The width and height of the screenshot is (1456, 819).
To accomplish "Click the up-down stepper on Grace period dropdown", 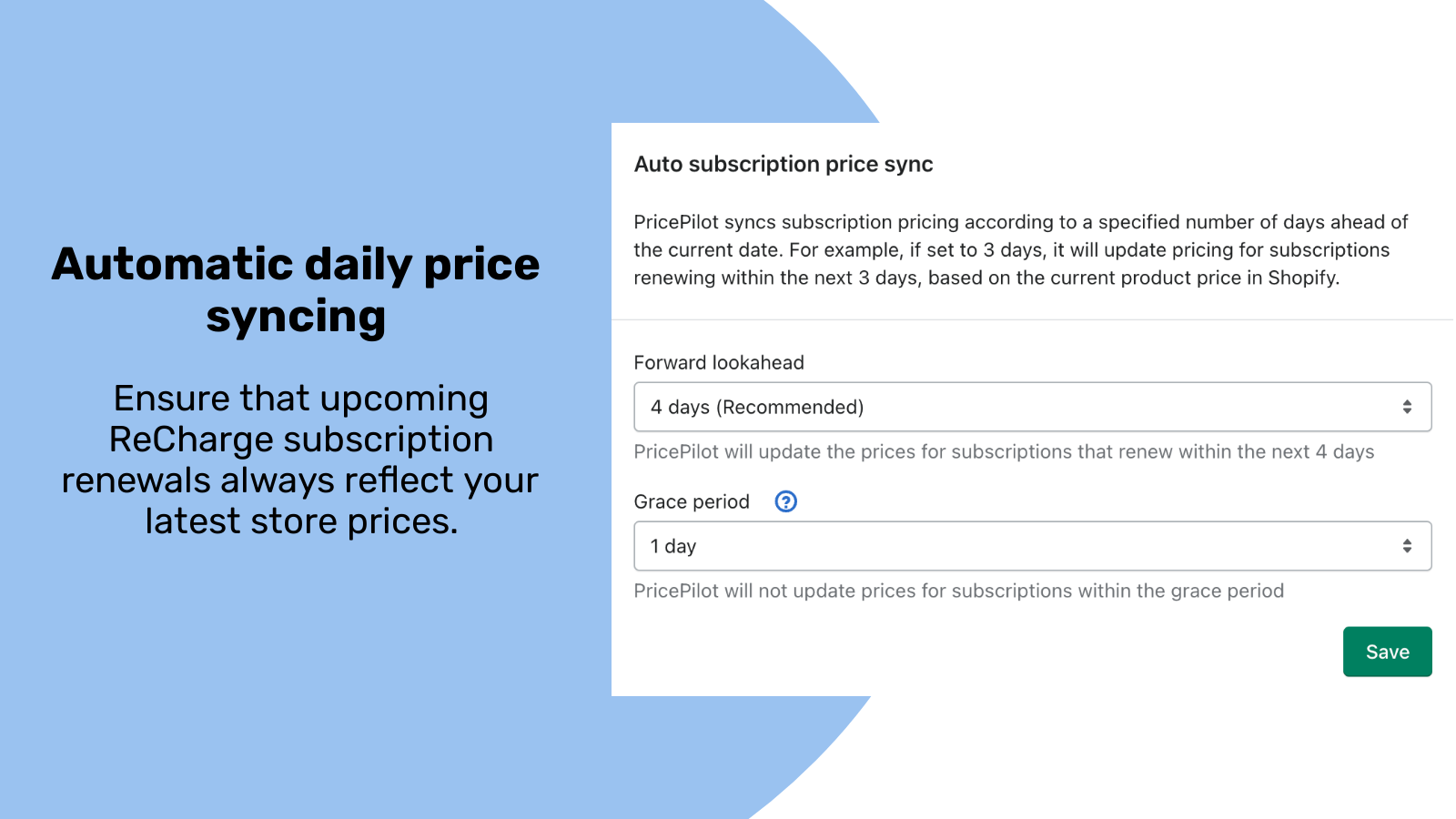I will pos(1407,545).
